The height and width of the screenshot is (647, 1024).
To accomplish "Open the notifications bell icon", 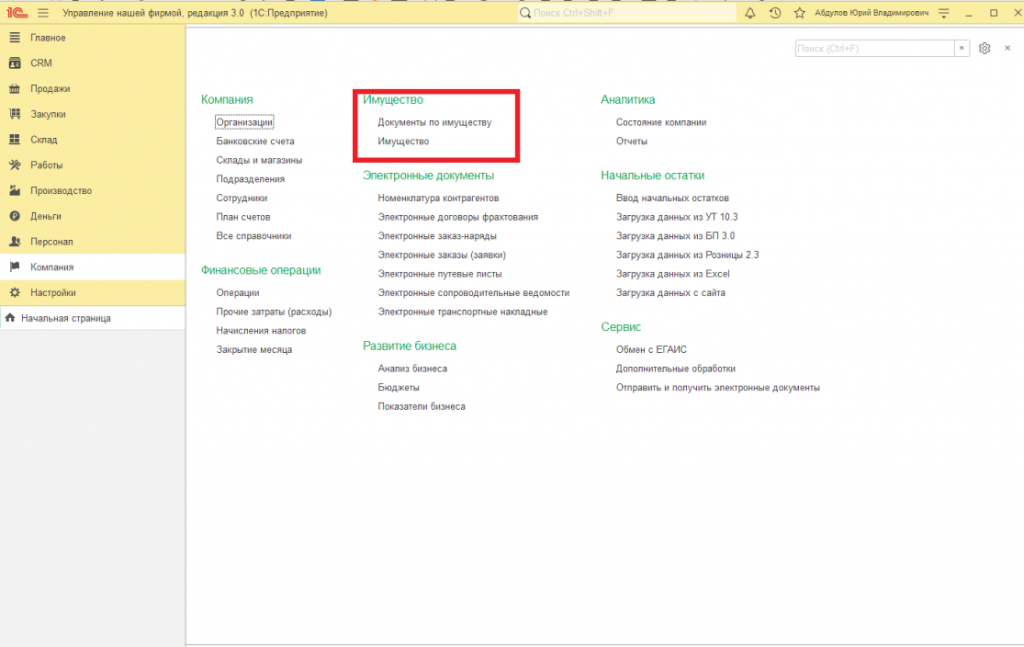I will 750,13.
